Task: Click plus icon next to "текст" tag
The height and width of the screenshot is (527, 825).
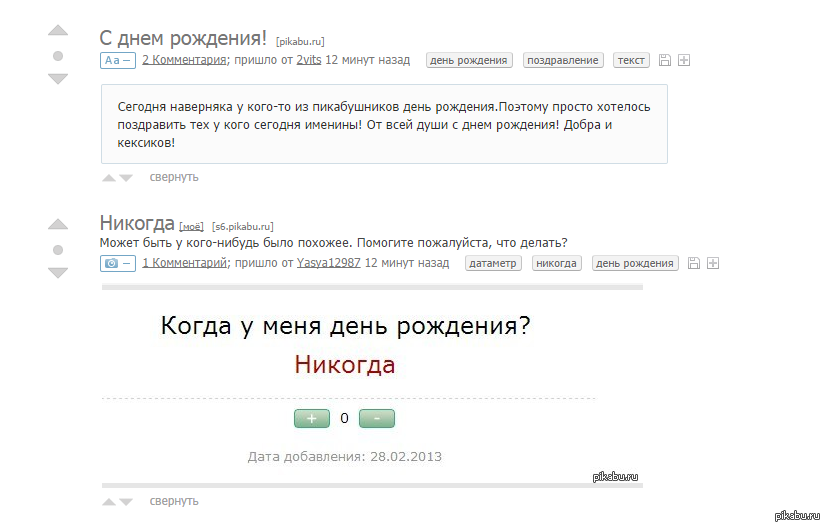Action: coord(684,60)
